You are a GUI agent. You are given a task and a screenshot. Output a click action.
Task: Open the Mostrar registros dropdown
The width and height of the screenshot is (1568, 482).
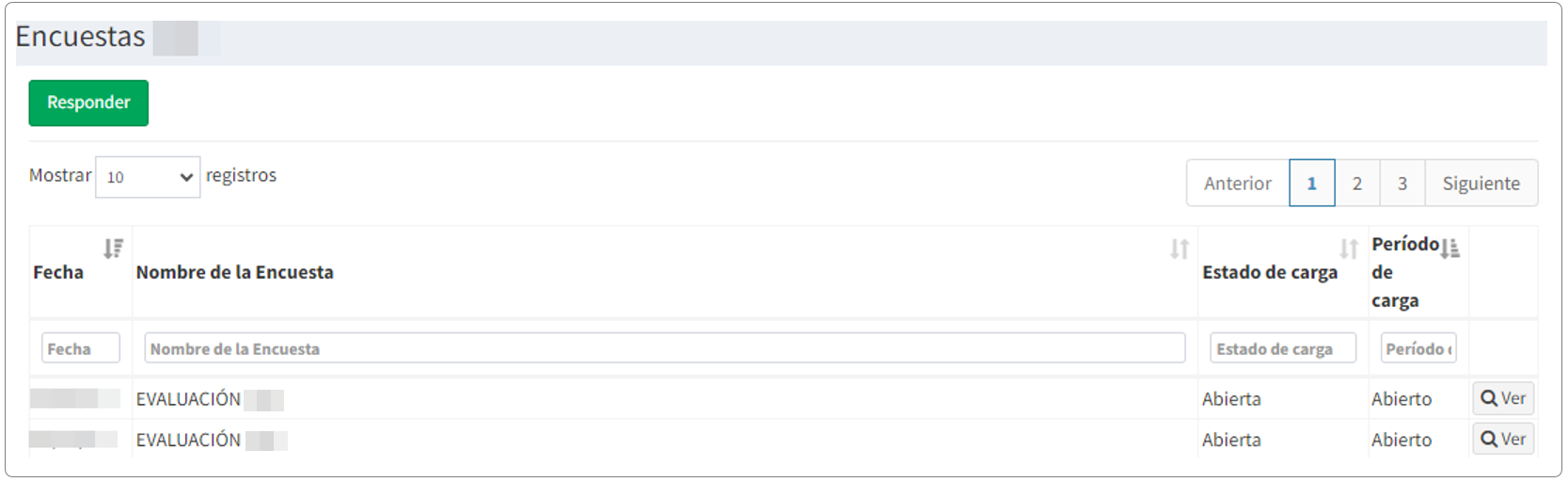[x=148, y=177]
